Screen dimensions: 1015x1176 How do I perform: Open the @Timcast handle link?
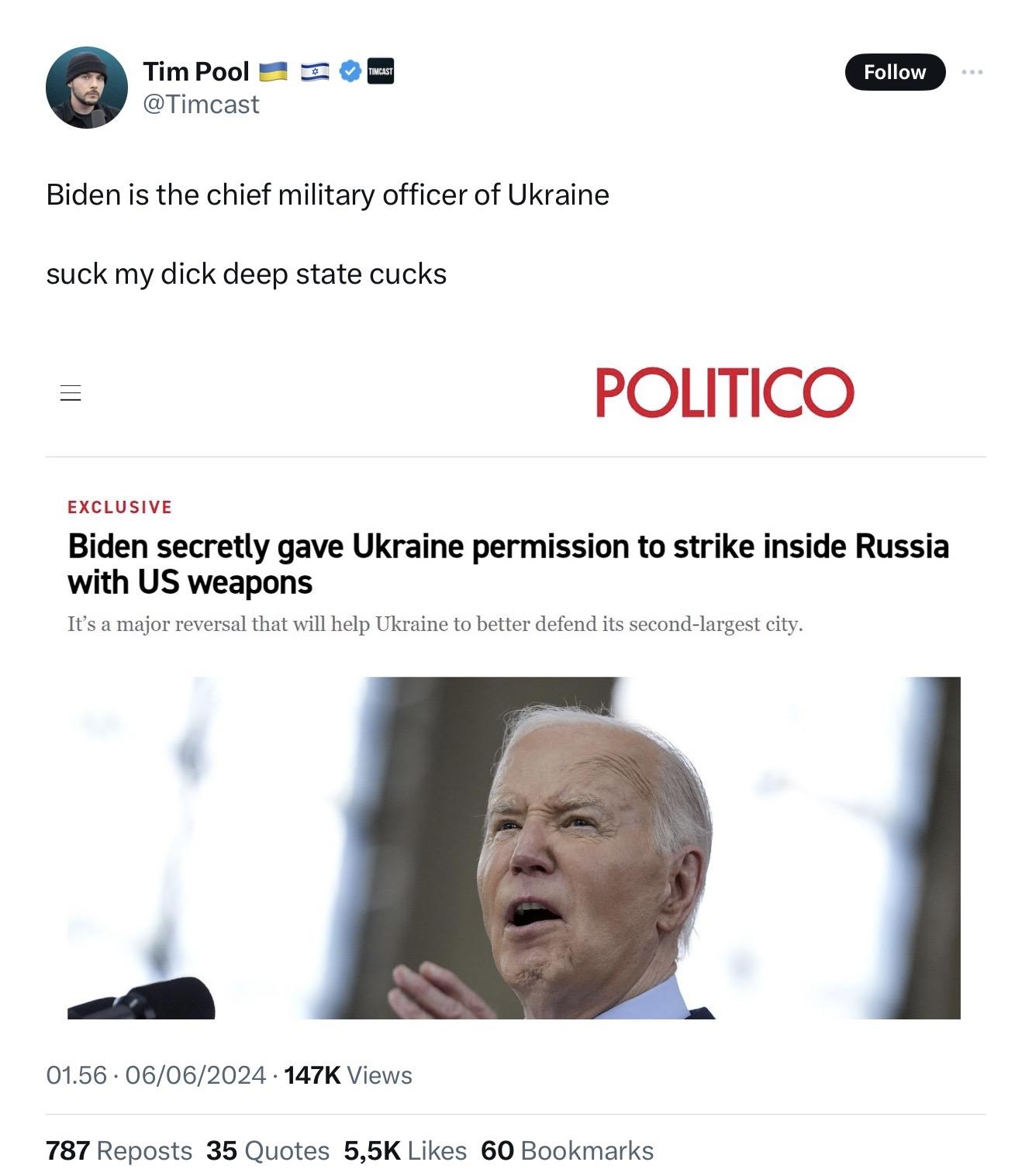(201, 104)
